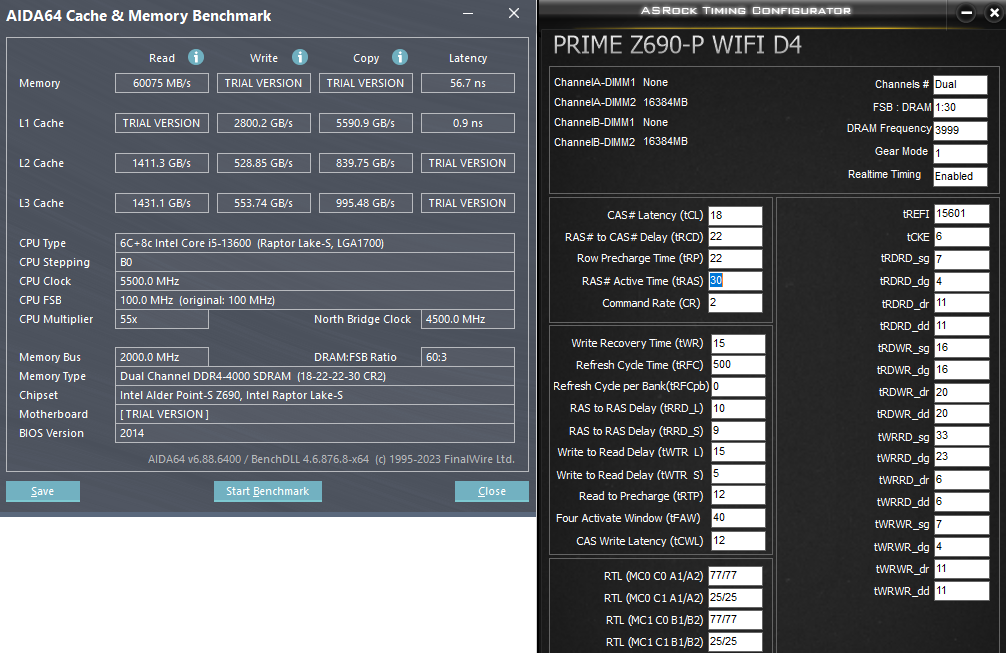Click Read to Precharge (tRTP) field
The image size is (1006, 653).
[738, 495]
